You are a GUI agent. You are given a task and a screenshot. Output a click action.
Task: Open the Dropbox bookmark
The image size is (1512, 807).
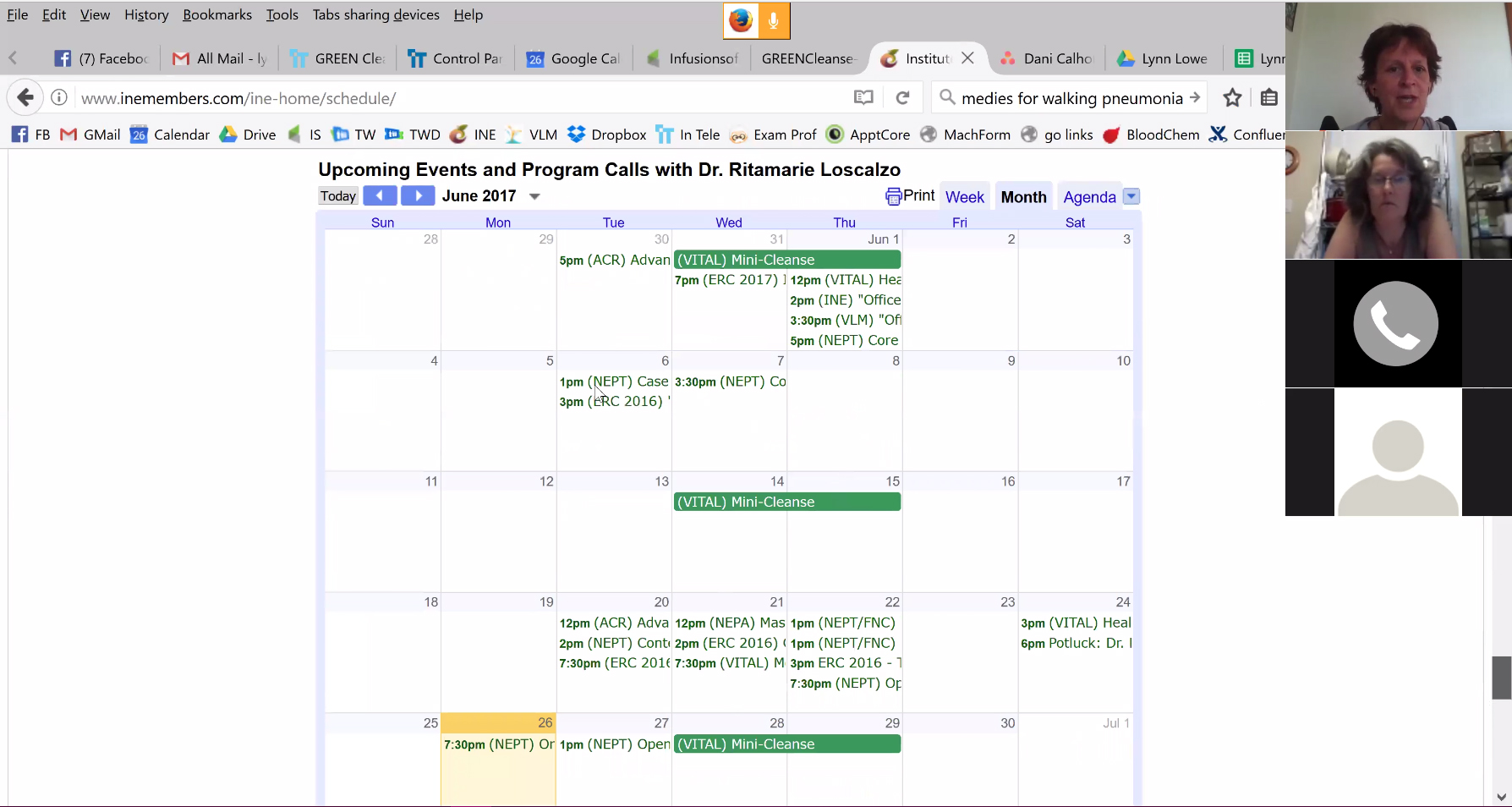point(607,134)
